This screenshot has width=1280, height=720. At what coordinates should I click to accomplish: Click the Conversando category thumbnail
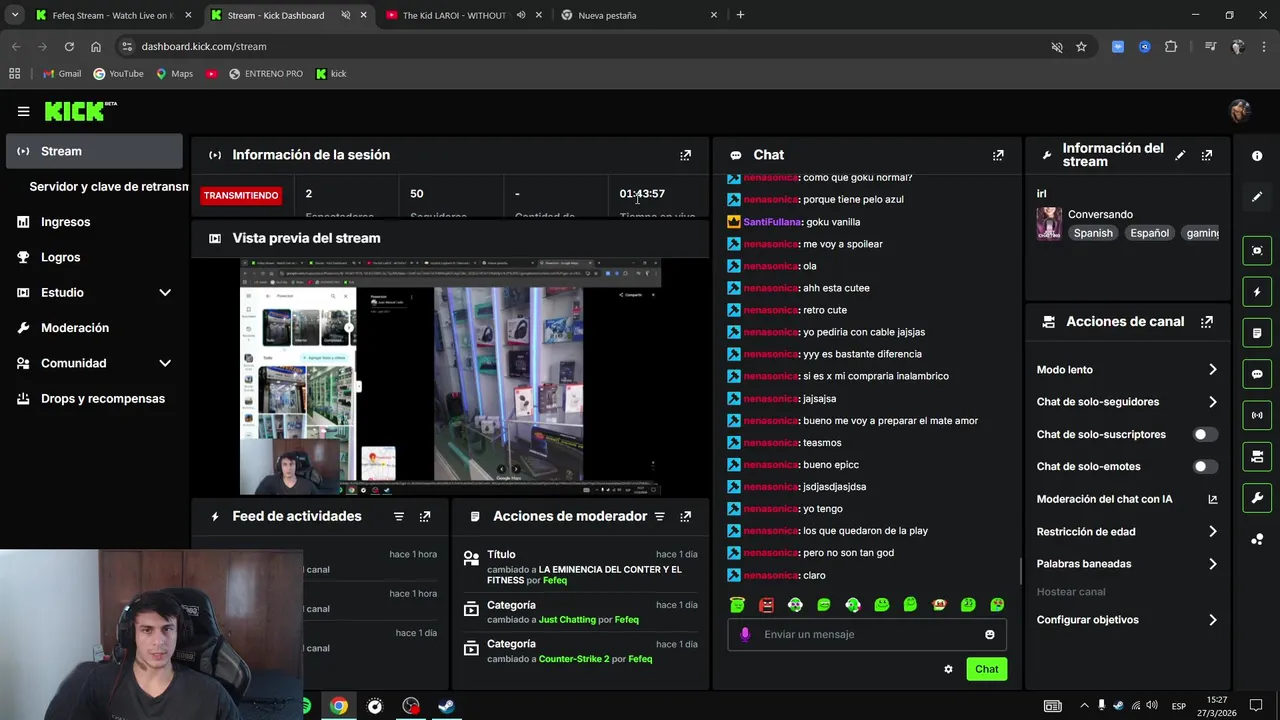pos(1049,223)
